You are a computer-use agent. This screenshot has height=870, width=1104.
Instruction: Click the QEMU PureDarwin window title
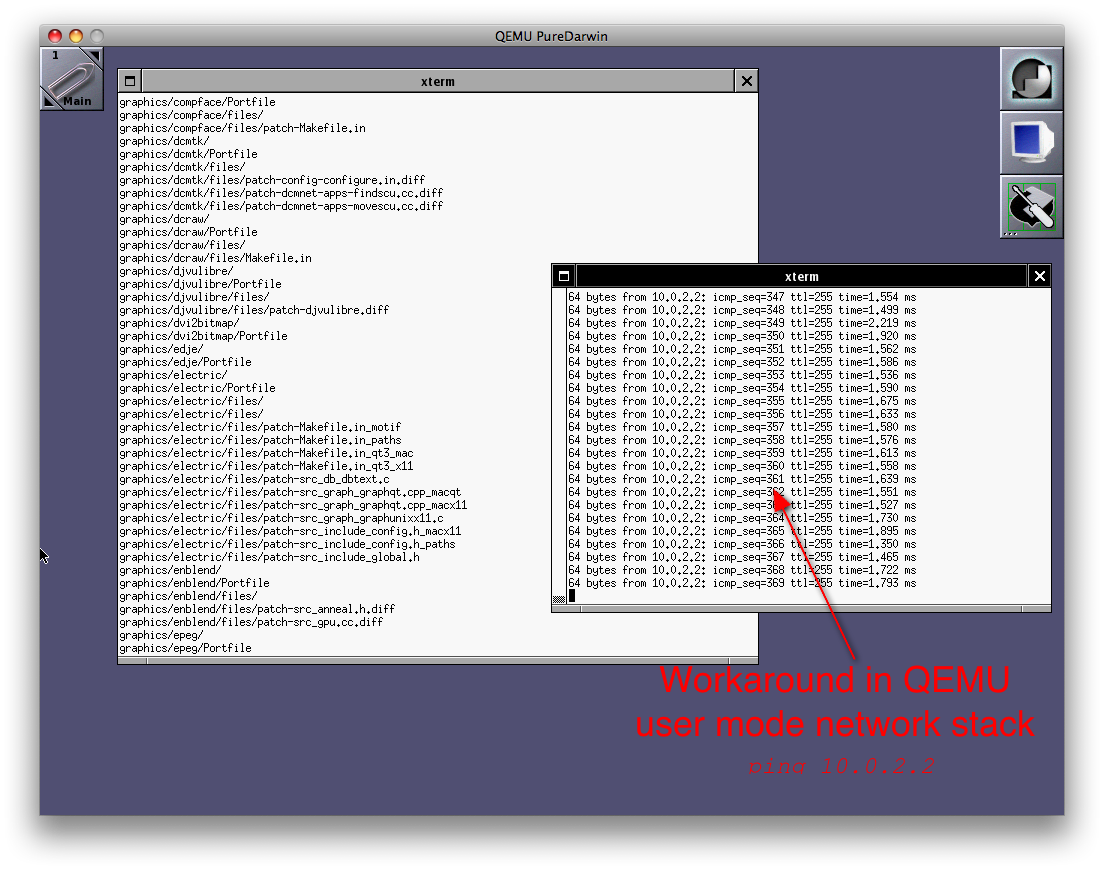pos(551,36)
